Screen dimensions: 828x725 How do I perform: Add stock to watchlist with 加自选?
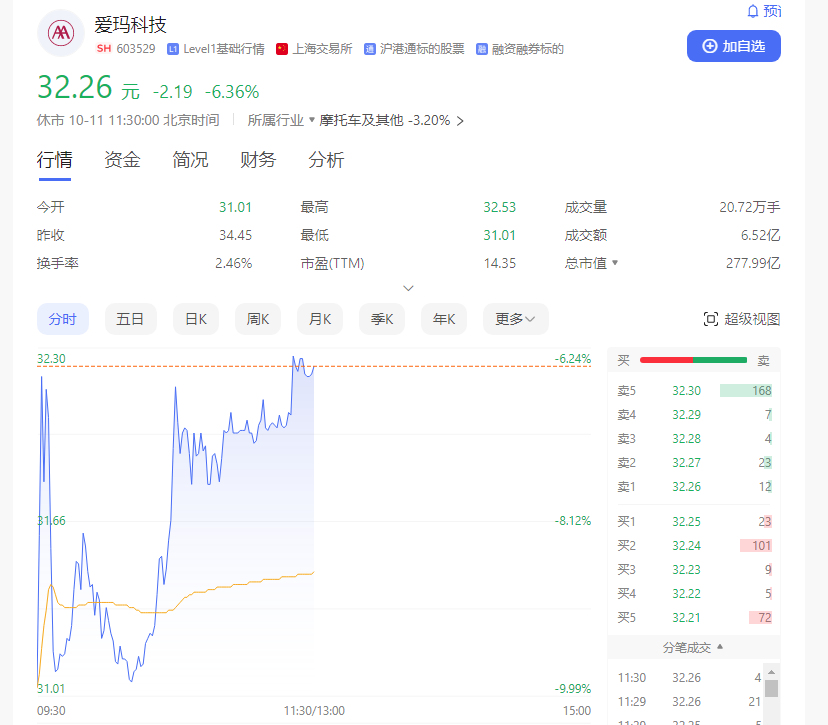tap(733, 46)
